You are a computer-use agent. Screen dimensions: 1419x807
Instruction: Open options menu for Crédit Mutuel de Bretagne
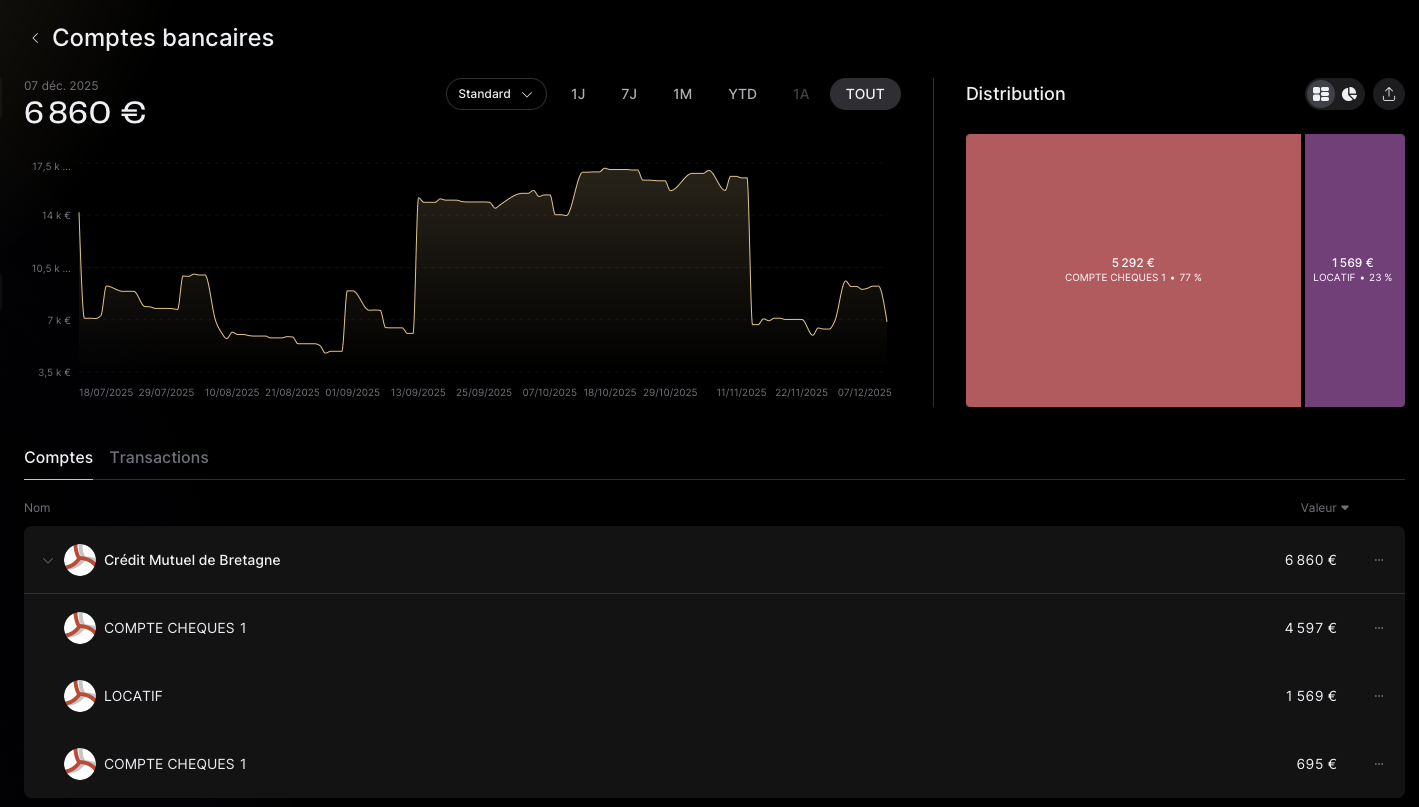(1378, 560)
